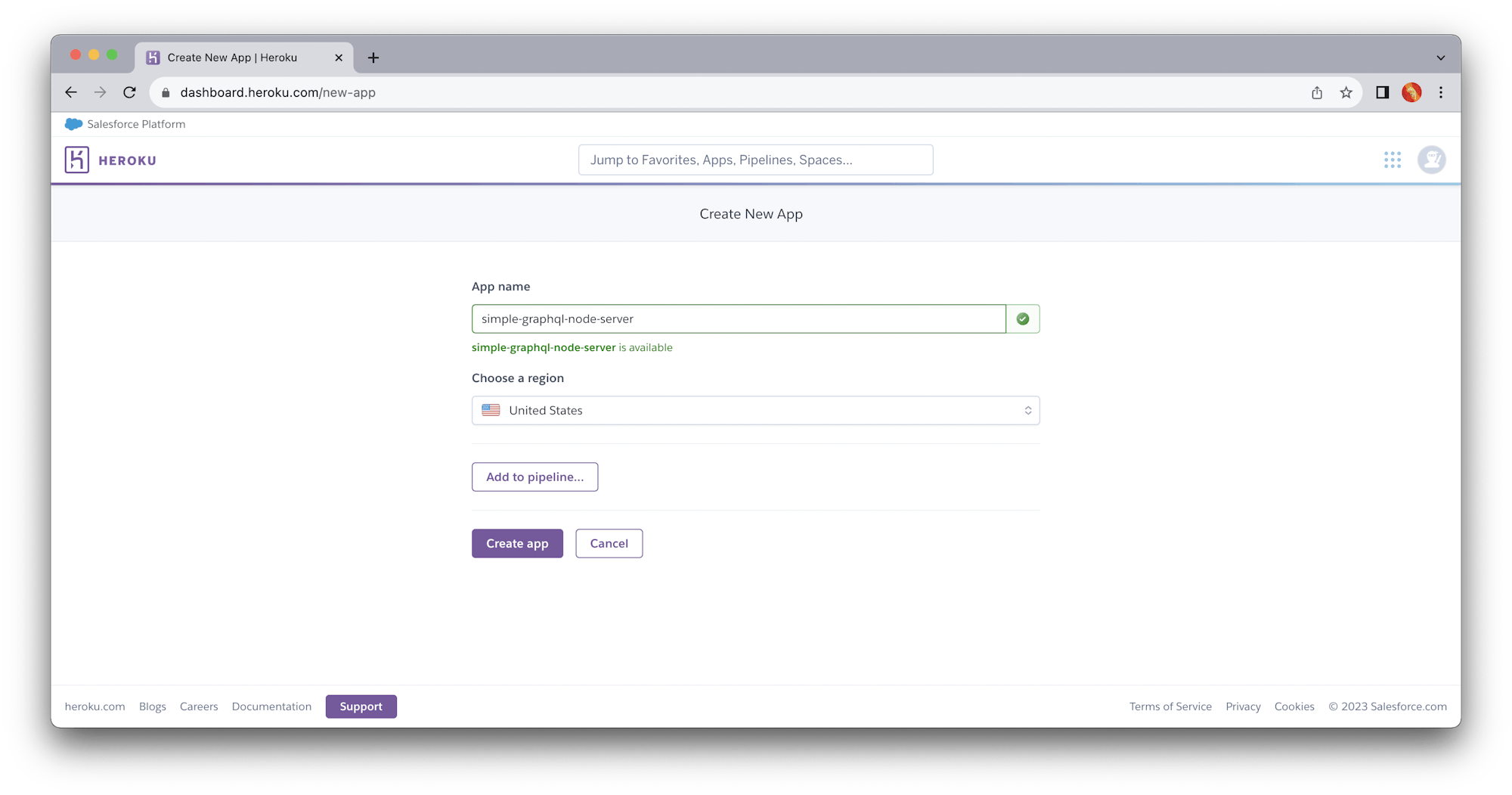Open the Chrome side panel icon

tap(1382, 92)
